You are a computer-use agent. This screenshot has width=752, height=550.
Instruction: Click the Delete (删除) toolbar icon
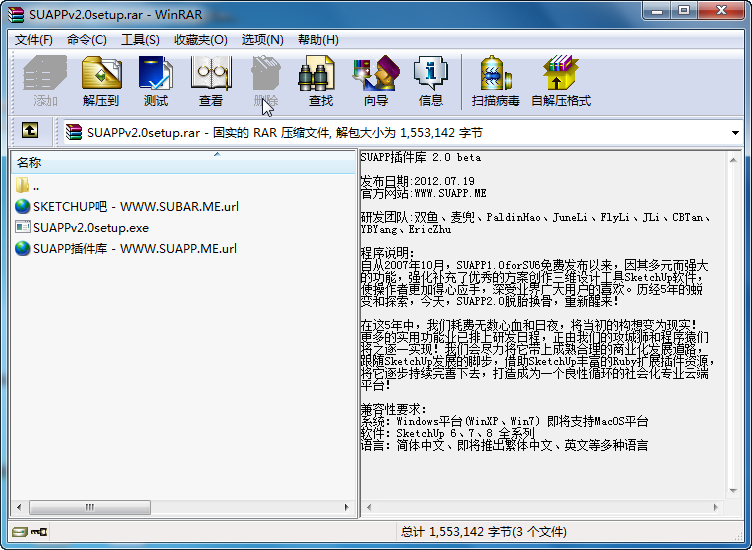266,81
